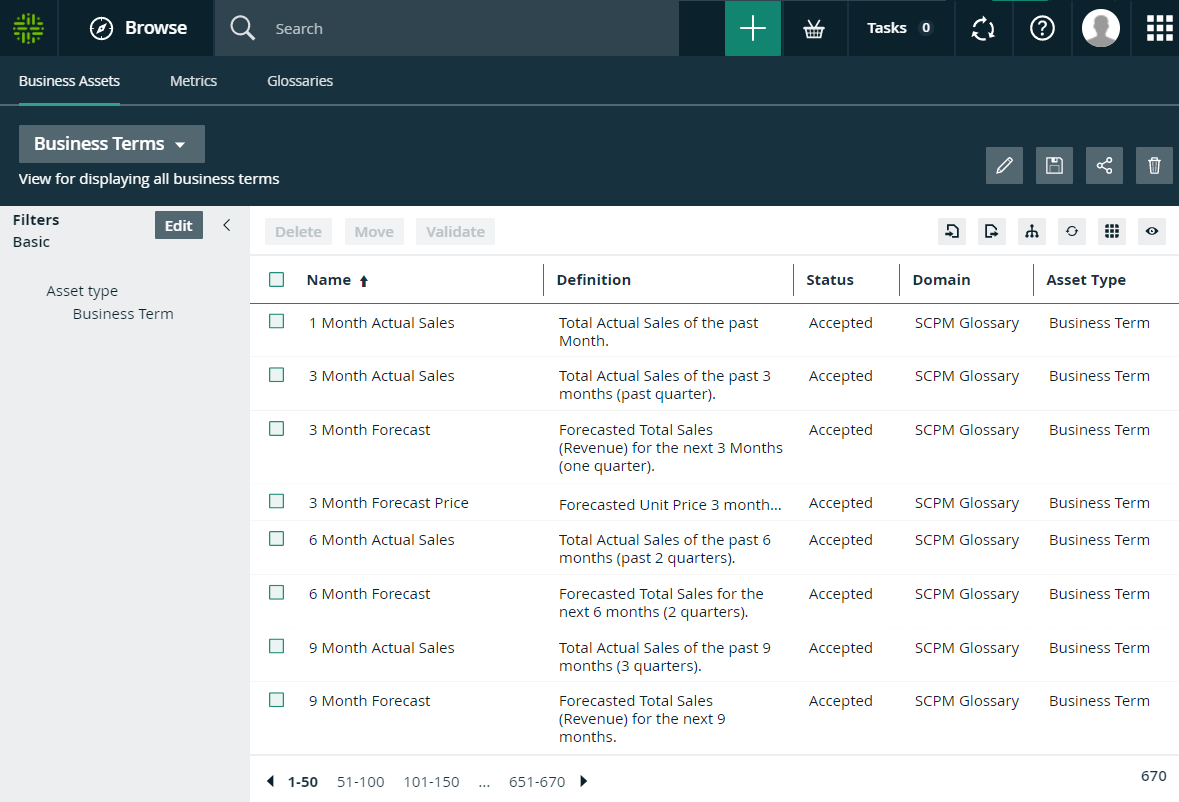The width and height of the screenshot is (1179, 802).
Task: Click the hierarchy tree view icon
Action: click(1031, 232)
